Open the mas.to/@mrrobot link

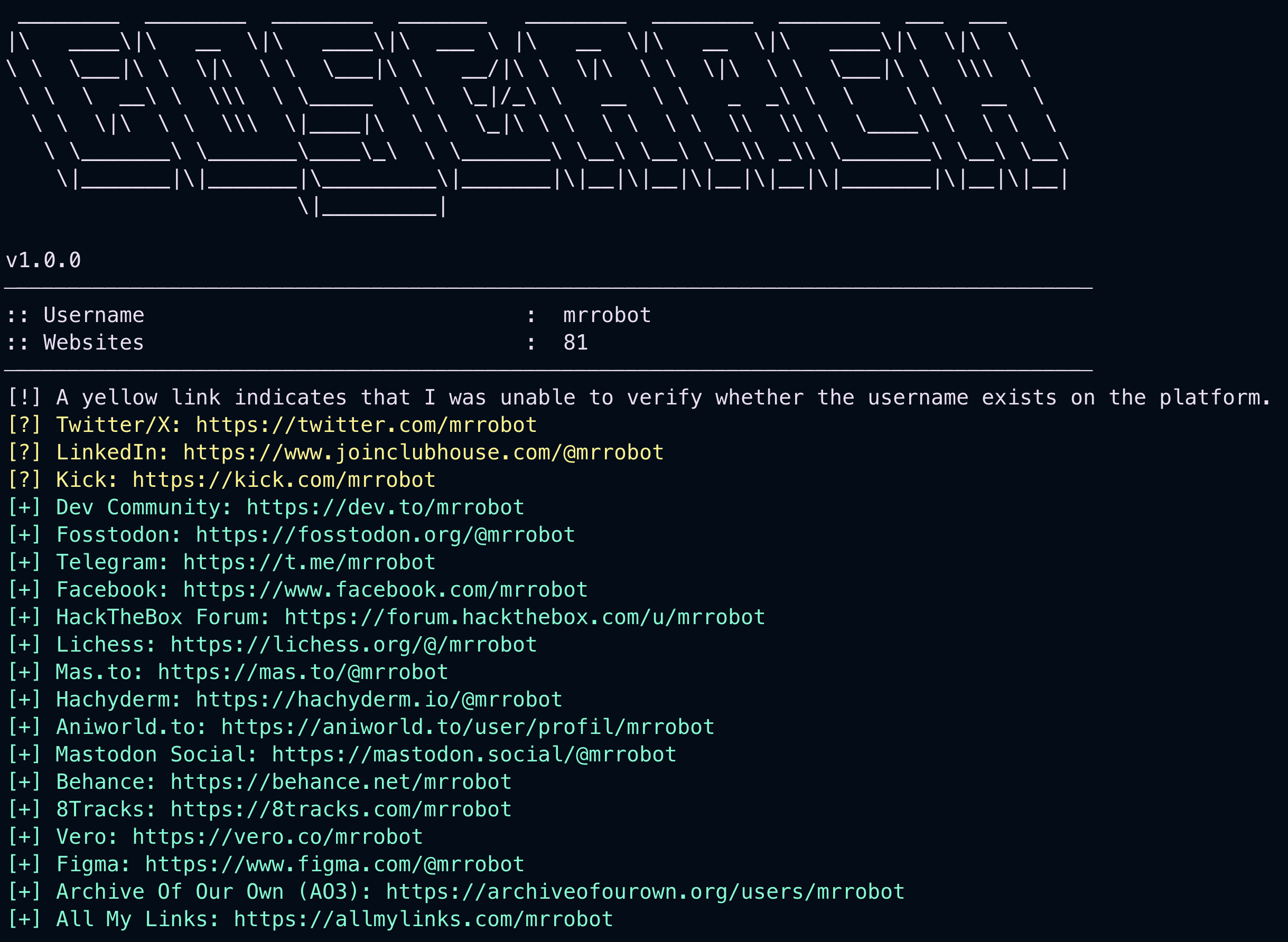point(303,672)
